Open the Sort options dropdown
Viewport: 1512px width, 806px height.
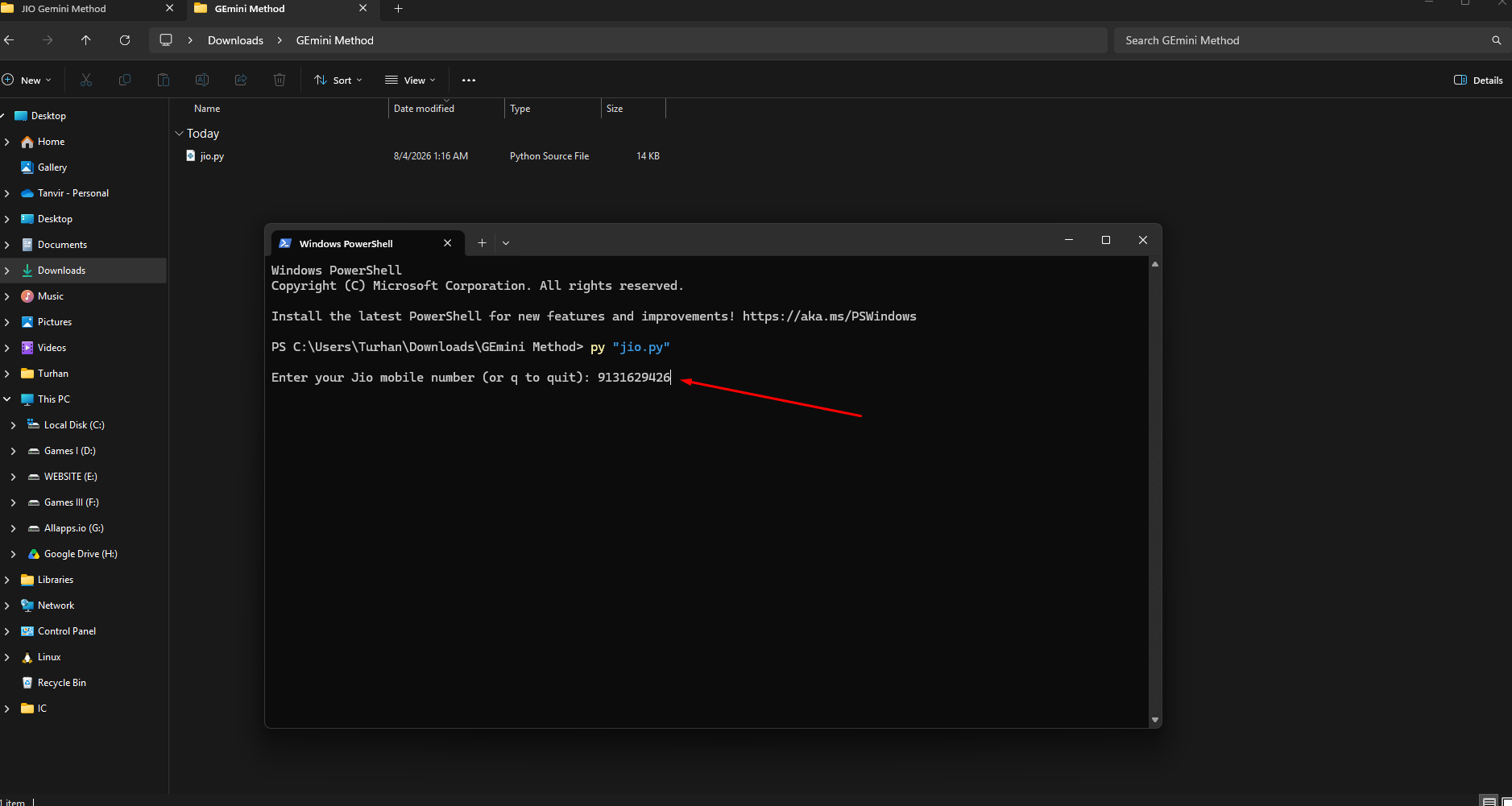pyautogui.click(x=338, y=81)
